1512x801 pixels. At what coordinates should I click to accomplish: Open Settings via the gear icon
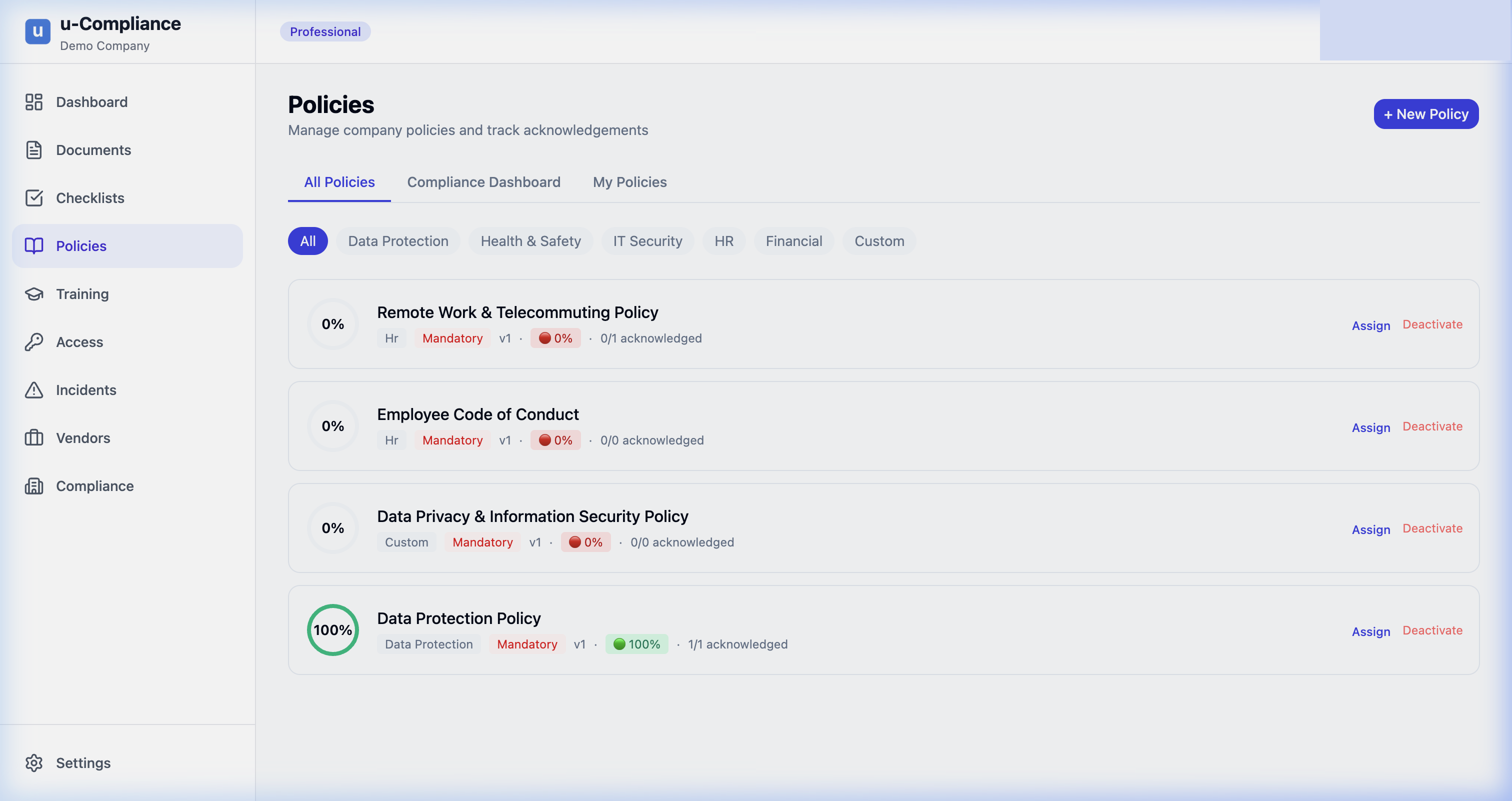34,762
